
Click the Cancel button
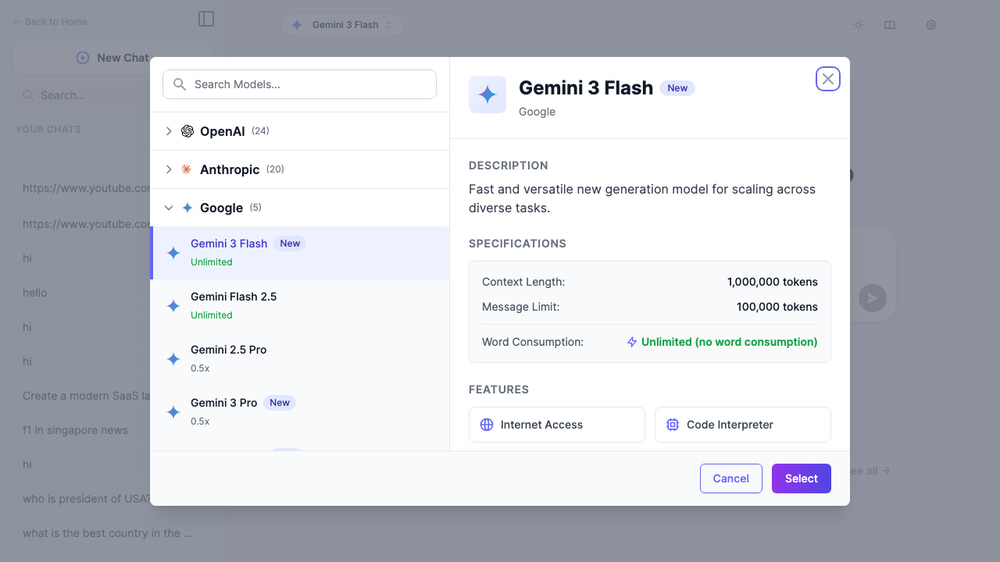point(730,479)
